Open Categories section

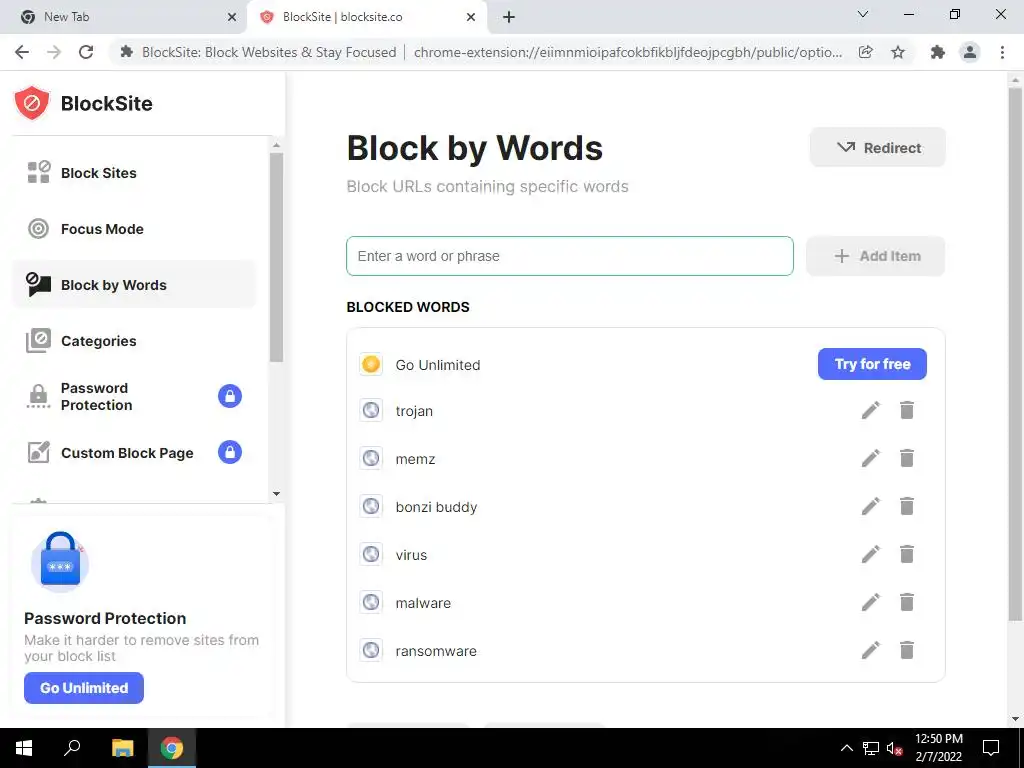point(133,341)
